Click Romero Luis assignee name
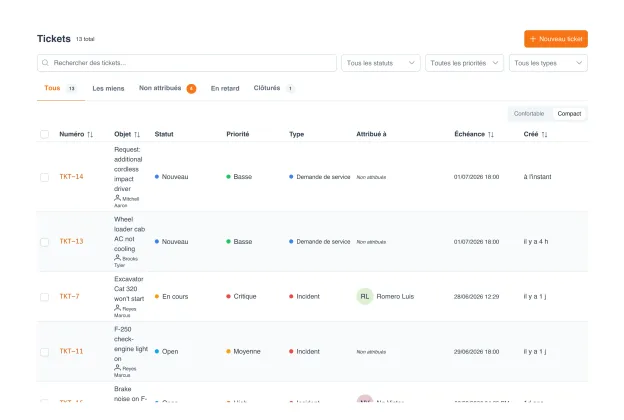The width and height of the screenshot is (624, 420). (x=395, y=297)
